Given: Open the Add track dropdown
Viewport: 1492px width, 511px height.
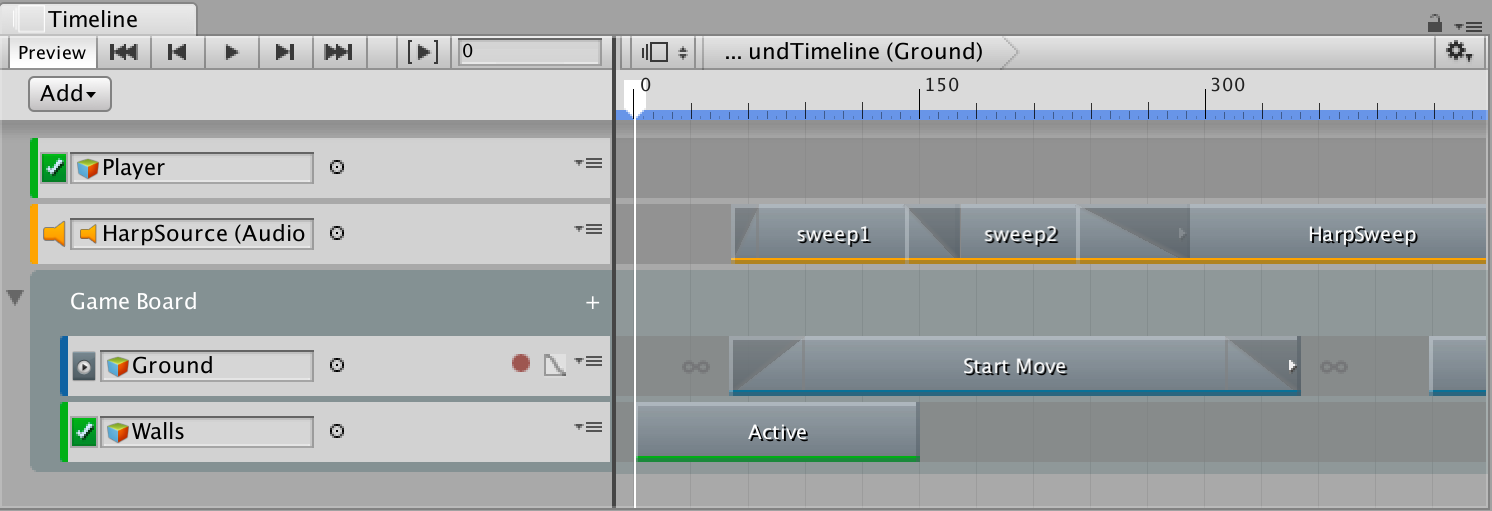Looking at the screenshot, I should pyautogui.click(x=69, y=94).
